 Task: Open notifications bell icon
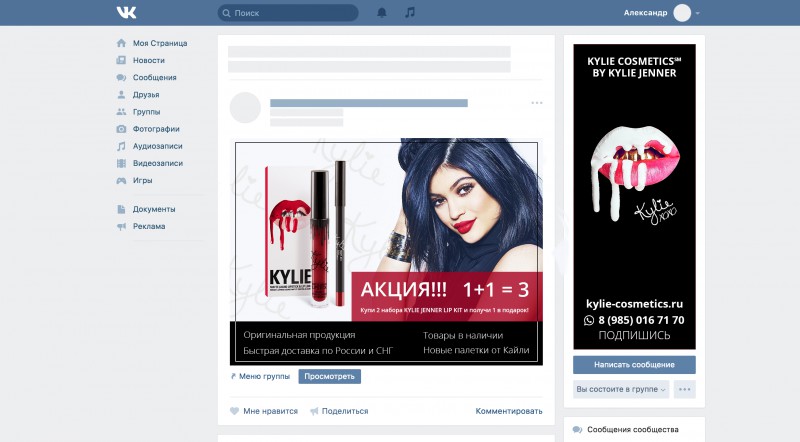(x=382, y=13)
